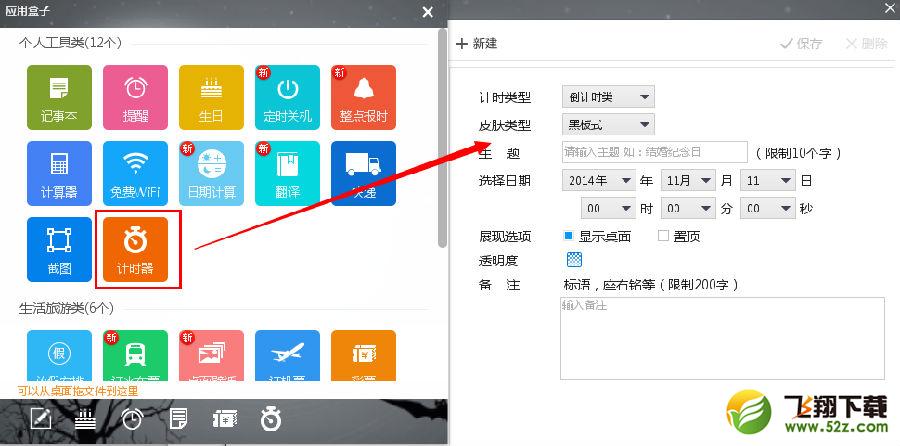
Task: Open the minute (分) dropdown
Action: pyautogui.click(x=688, y=208)
